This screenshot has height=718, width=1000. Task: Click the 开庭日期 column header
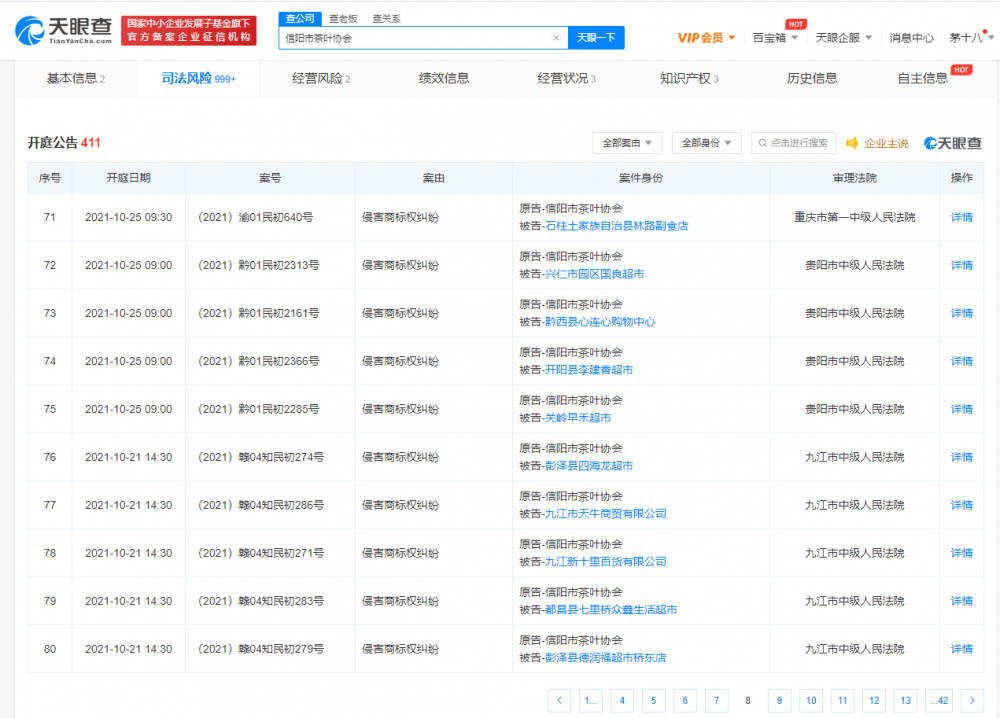(x=128, y=178)
